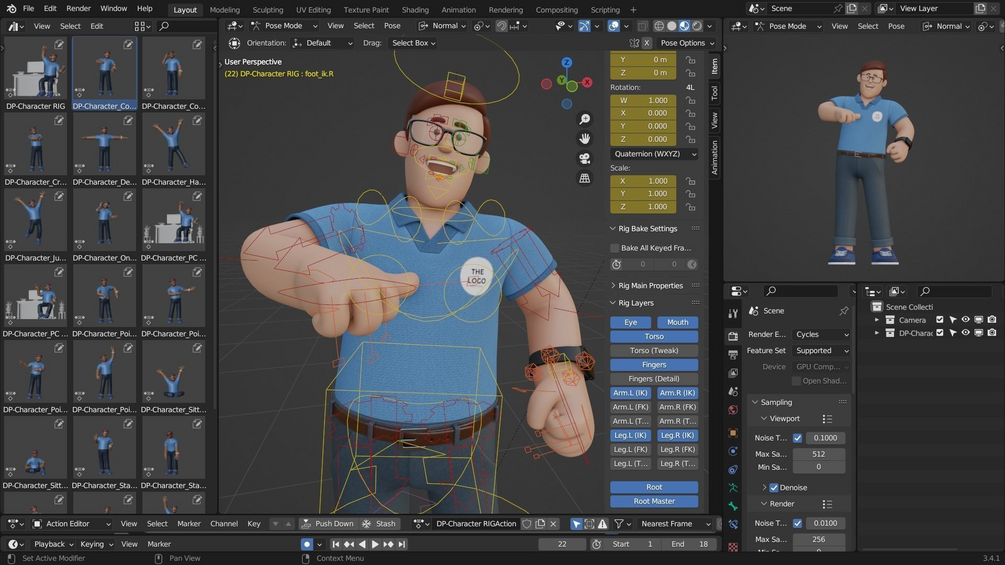Image resolution: width=1005 pixels, height=565 pixels.
Task: Open the Render properties tab icon
Action: (x=733, y=336)
